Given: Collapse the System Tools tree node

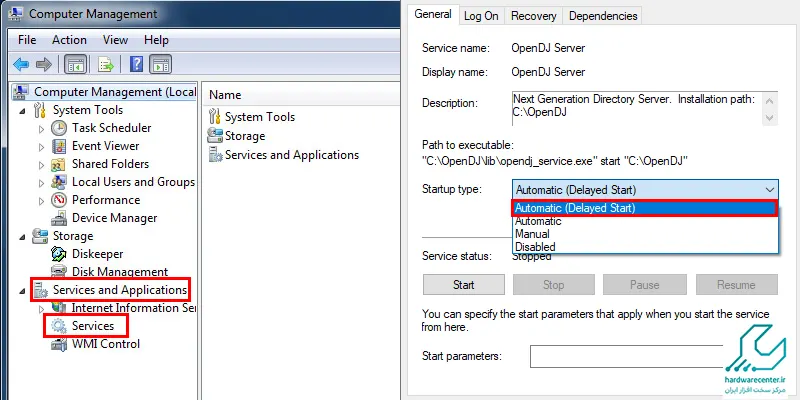Looking at the screenshot, I should [x=22, y=111].
